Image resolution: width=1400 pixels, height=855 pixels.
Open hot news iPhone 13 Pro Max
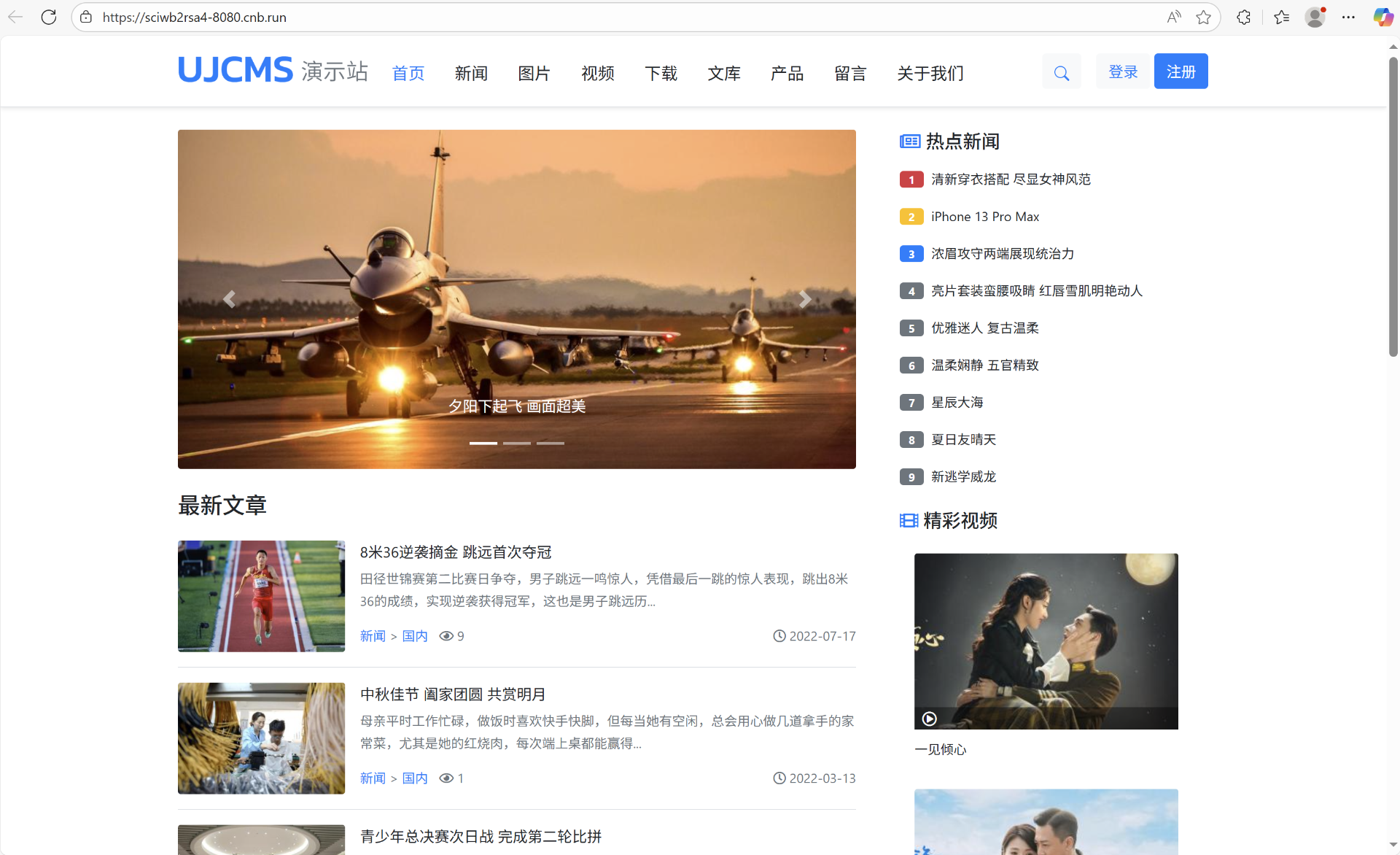[985, 217]
